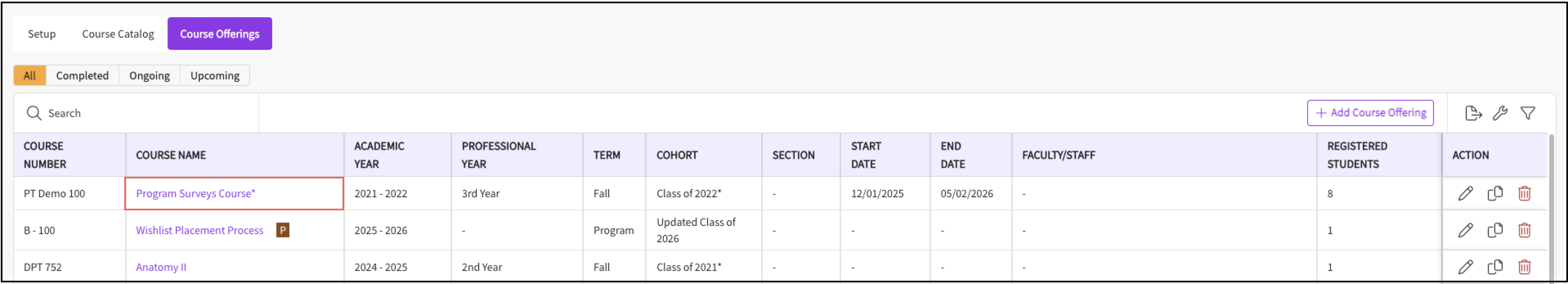Click the pencil icon for Anatomy II

(1466, 267)
